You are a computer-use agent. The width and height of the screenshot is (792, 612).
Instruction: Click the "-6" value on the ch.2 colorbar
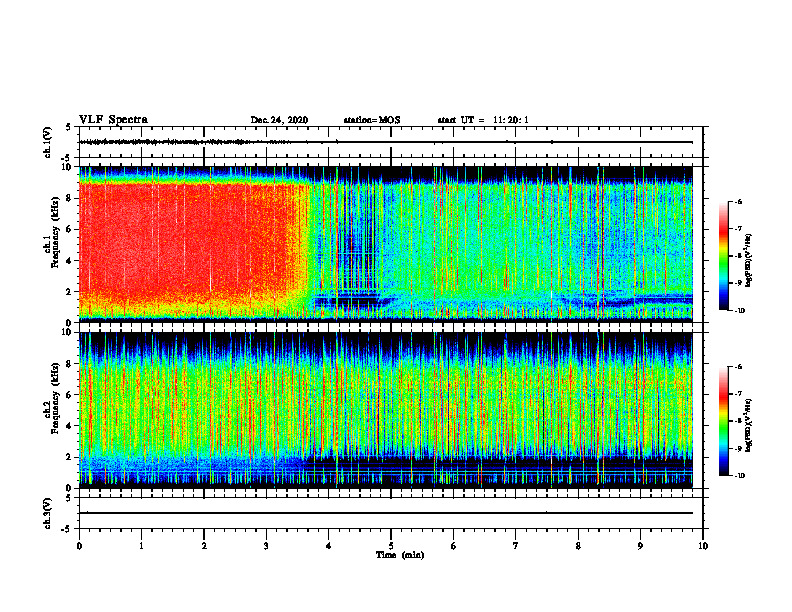point(738,367)
